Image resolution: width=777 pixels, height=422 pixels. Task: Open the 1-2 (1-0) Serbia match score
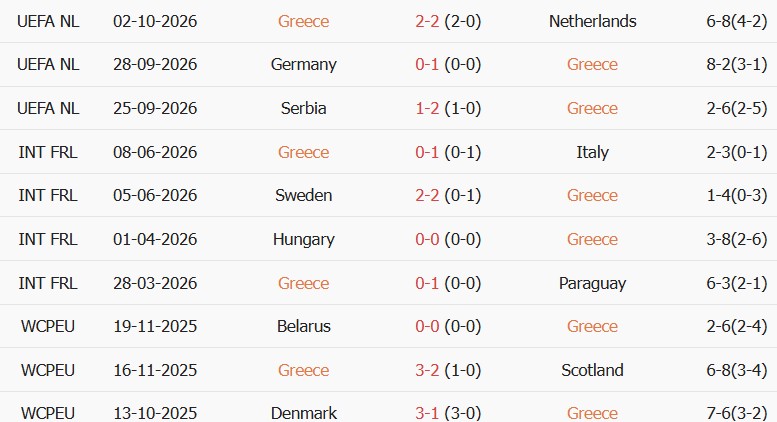(x=448, y=108)
